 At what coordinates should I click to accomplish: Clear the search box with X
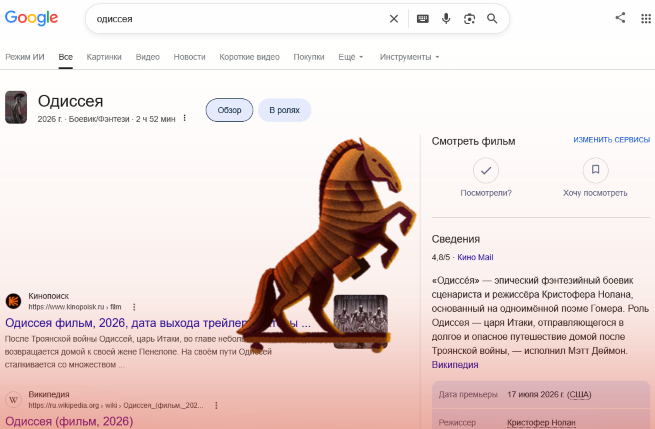(394, 19)
